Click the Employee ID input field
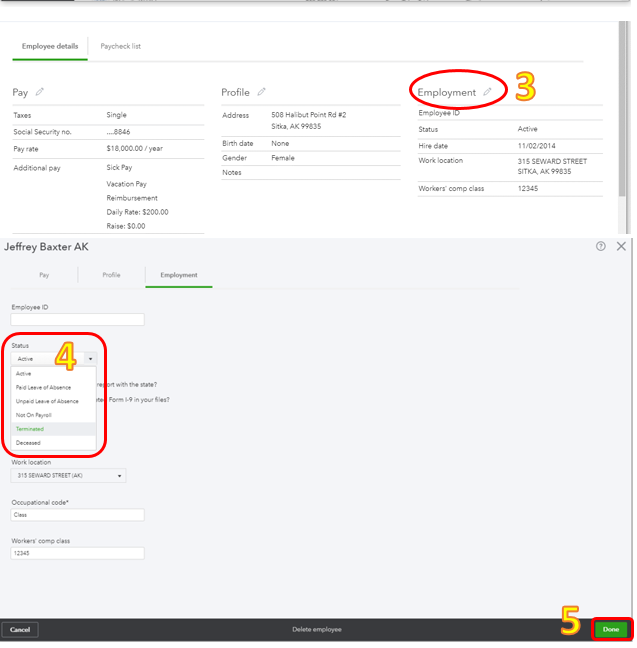Screen dimensions: 637x648 pyautogui.click(x=78, y=320)
